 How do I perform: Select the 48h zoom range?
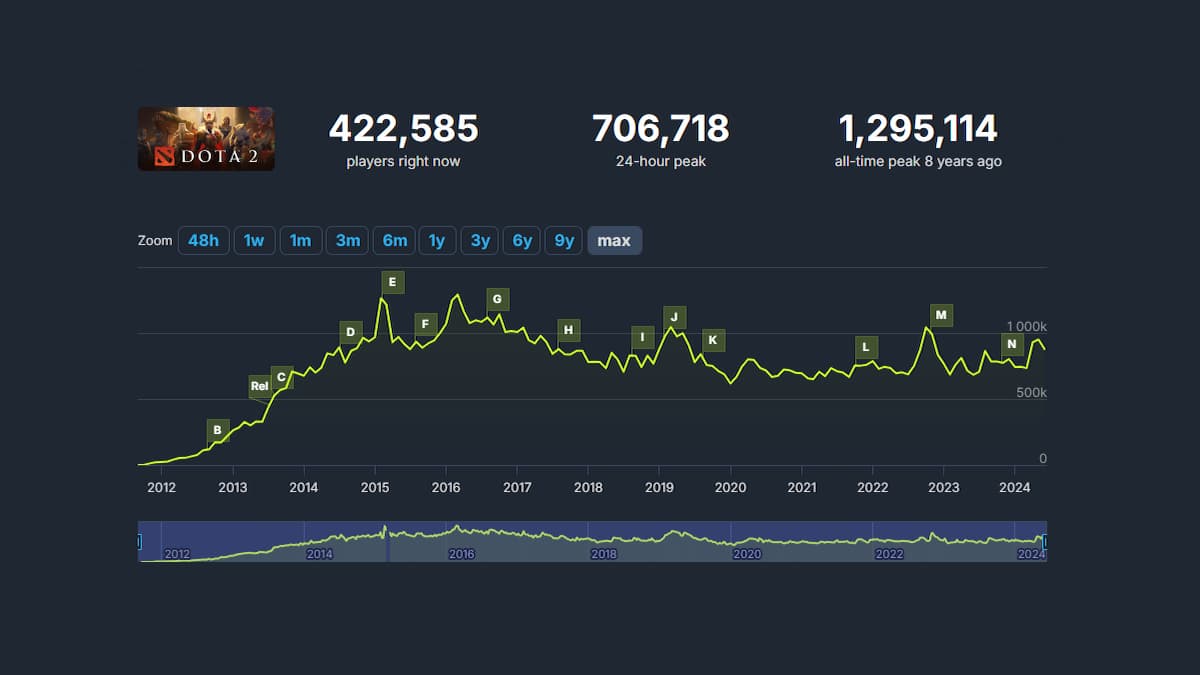[x=203, y=241]
